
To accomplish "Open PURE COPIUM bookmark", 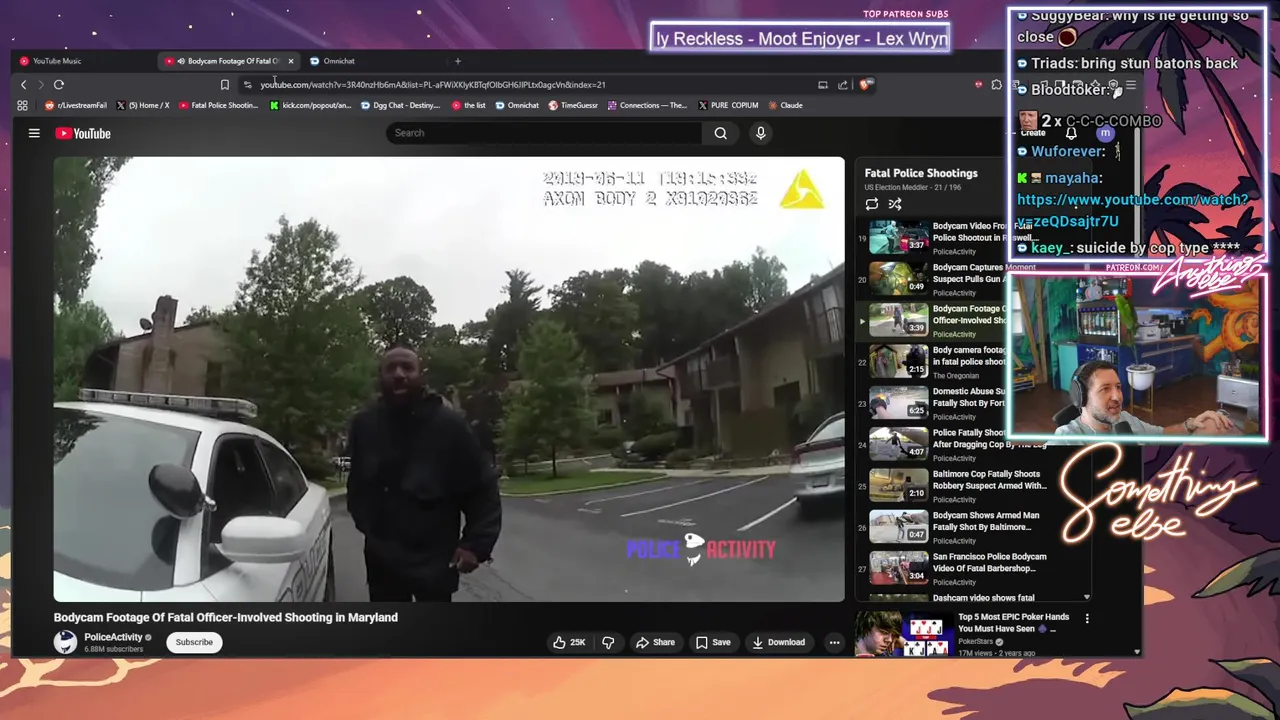I will (728, 105).
